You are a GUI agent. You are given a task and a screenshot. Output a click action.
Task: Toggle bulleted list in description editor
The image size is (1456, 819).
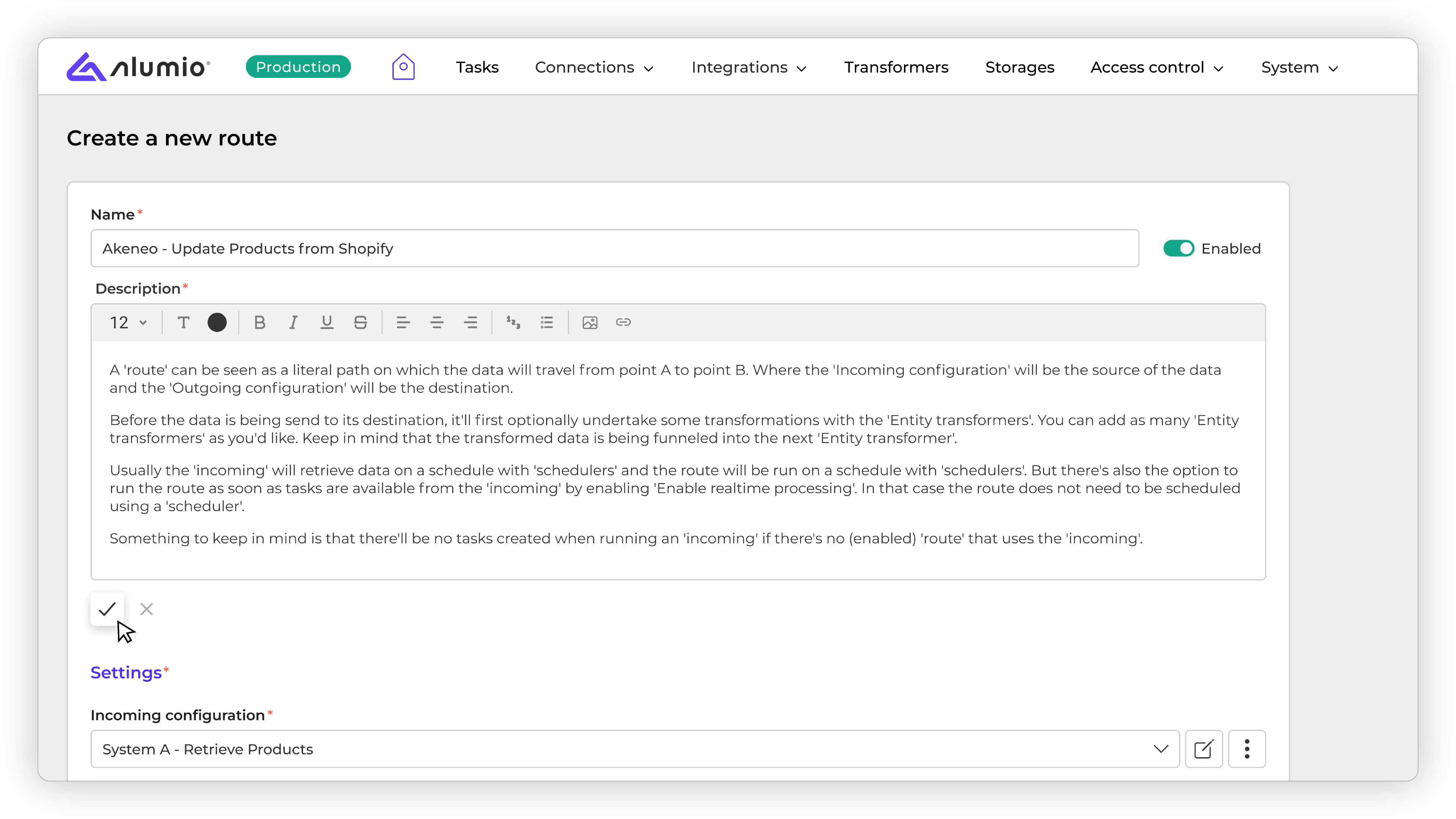[546, 322]
